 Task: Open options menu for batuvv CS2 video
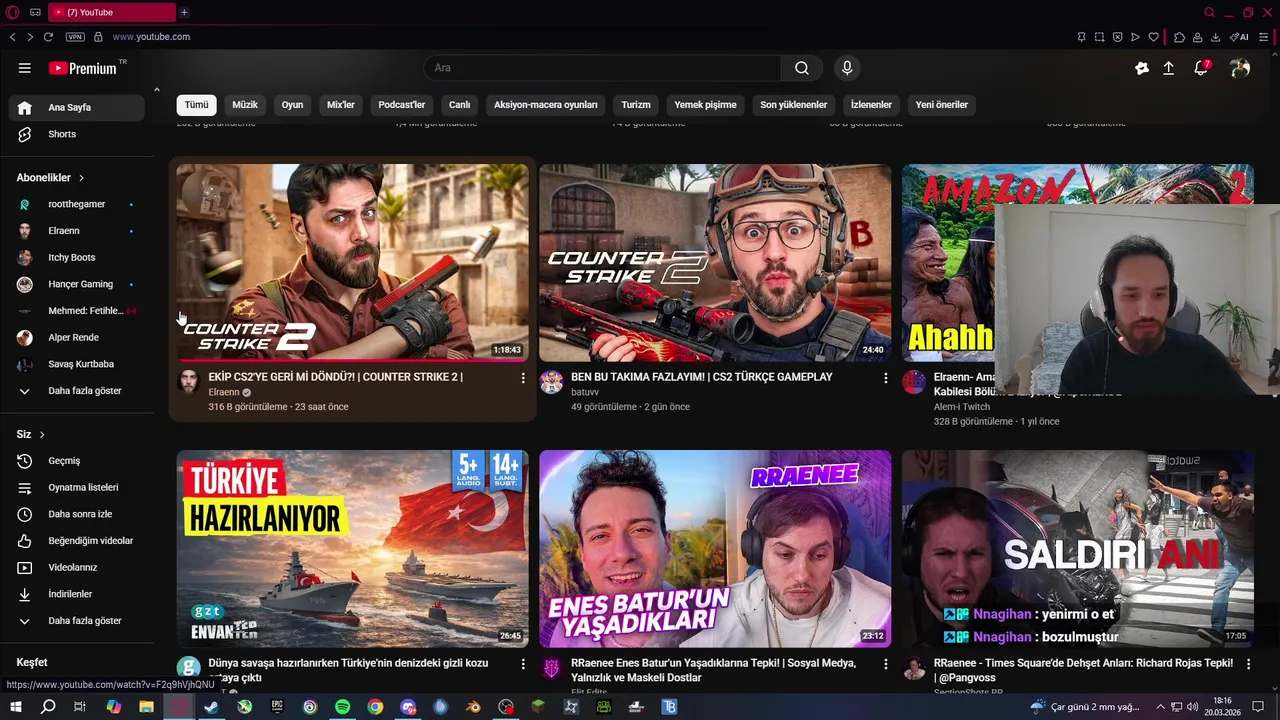885,378
